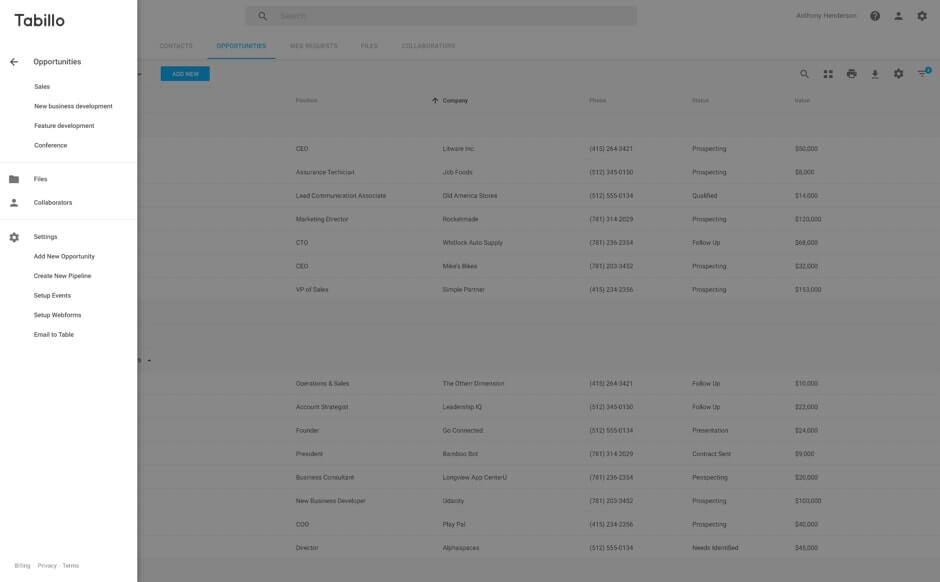The image size is (940, 582).
Task: Switch to grid view icon
Action: pos(828,74)
